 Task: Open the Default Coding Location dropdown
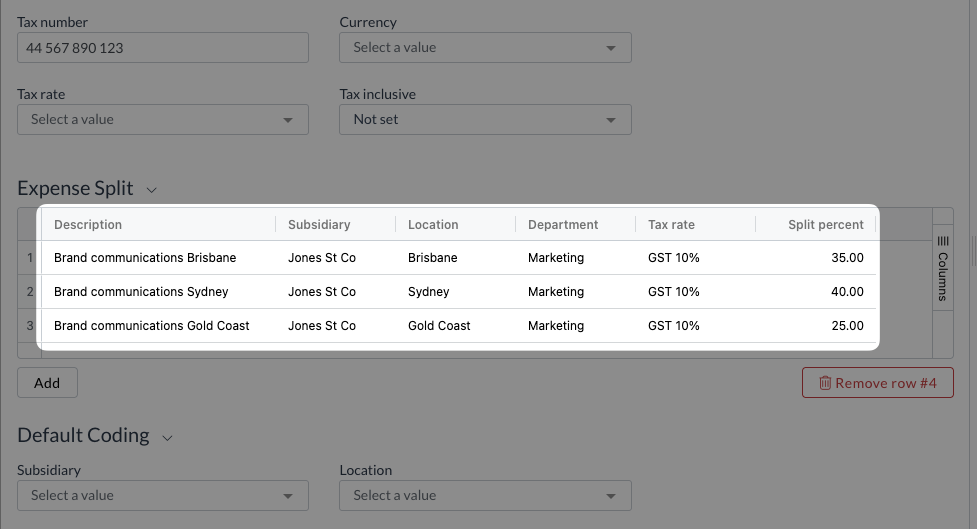pyautogui.click(x=485, y=495)
